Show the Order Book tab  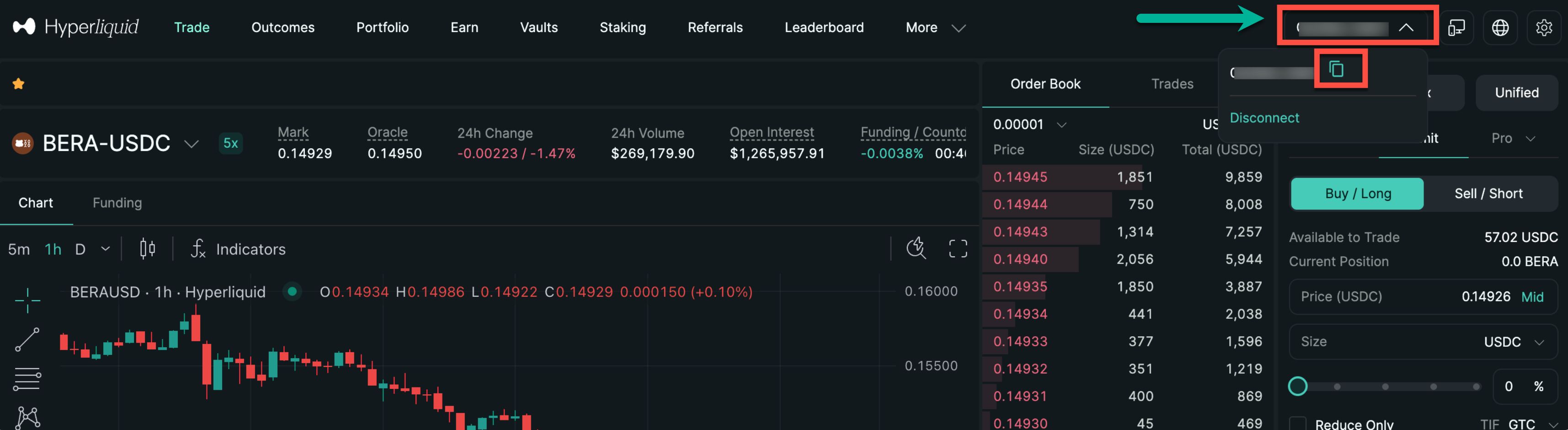[1045, 84]
